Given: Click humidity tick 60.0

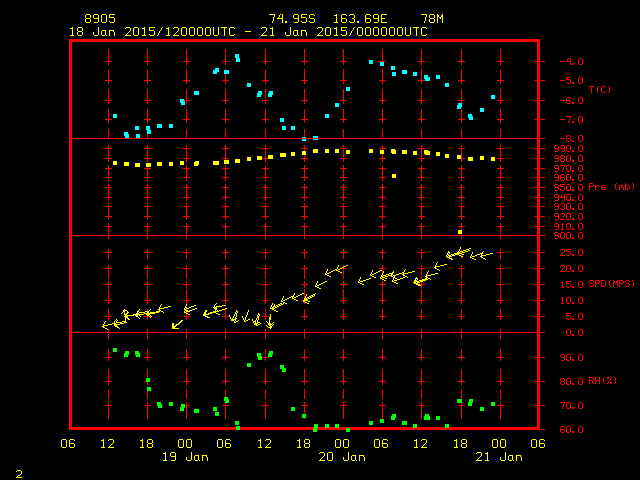Looking at the screenshot, I should [x=571, y=429].
